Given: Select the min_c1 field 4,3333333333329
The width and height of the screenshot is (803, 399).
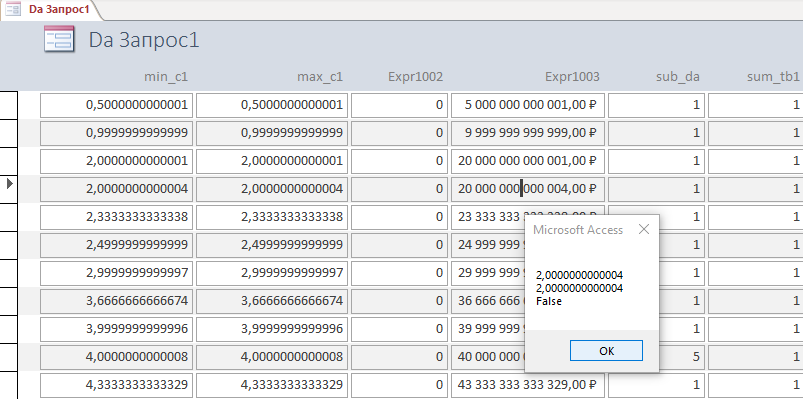Looking at the screenshot, I should [116, 385].
